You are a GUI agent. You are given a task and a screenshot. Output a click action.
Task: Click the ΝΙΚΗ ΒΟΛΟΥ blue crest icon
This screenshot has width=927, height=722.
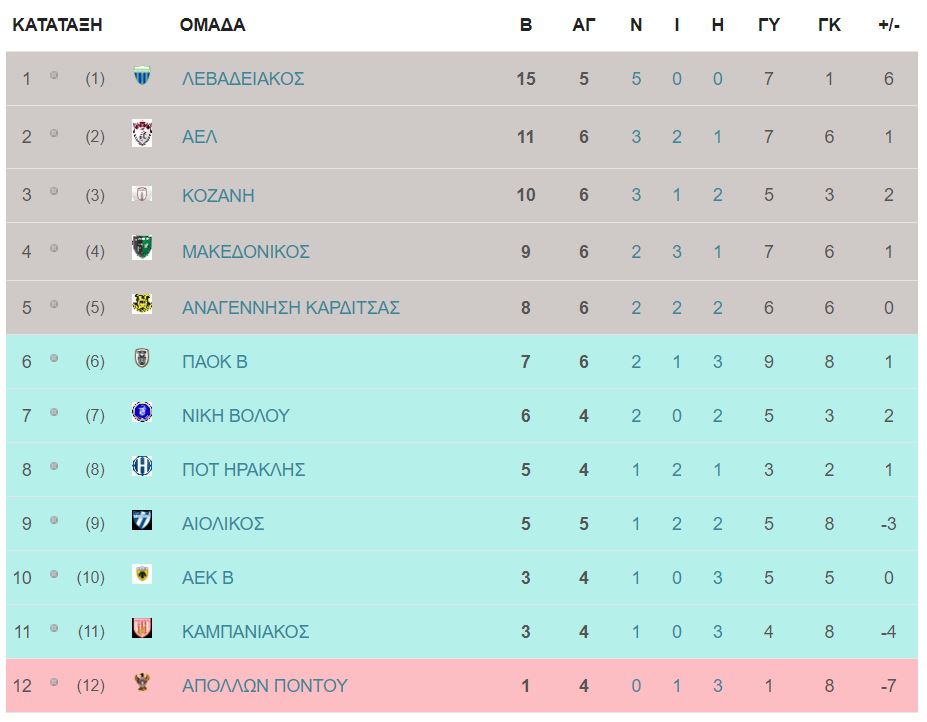[142, 412]
